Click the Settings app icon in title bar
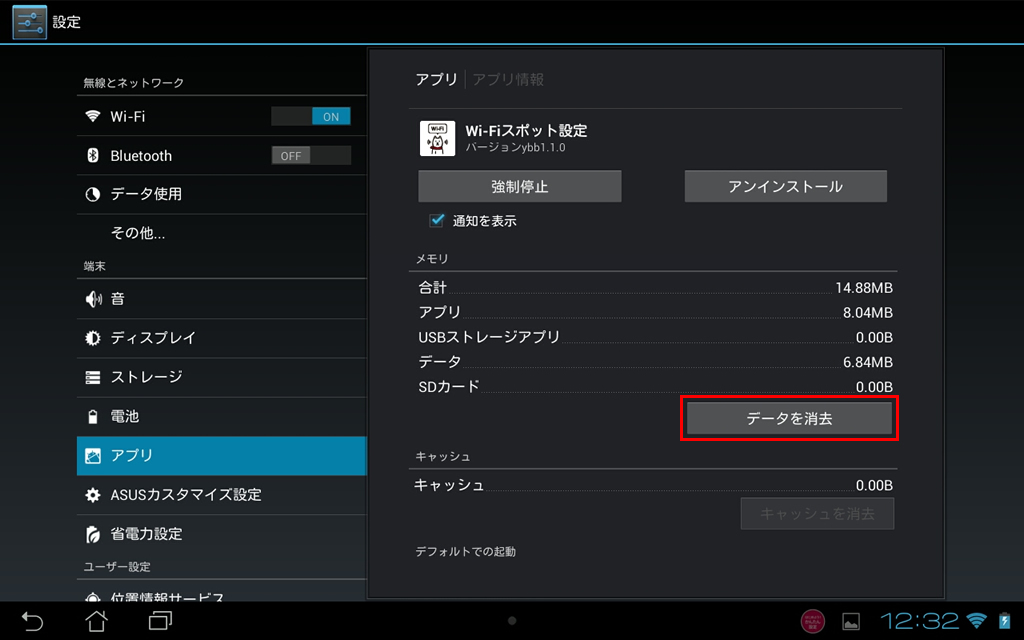Screen dimensions: 1024x640 (29, 22)
